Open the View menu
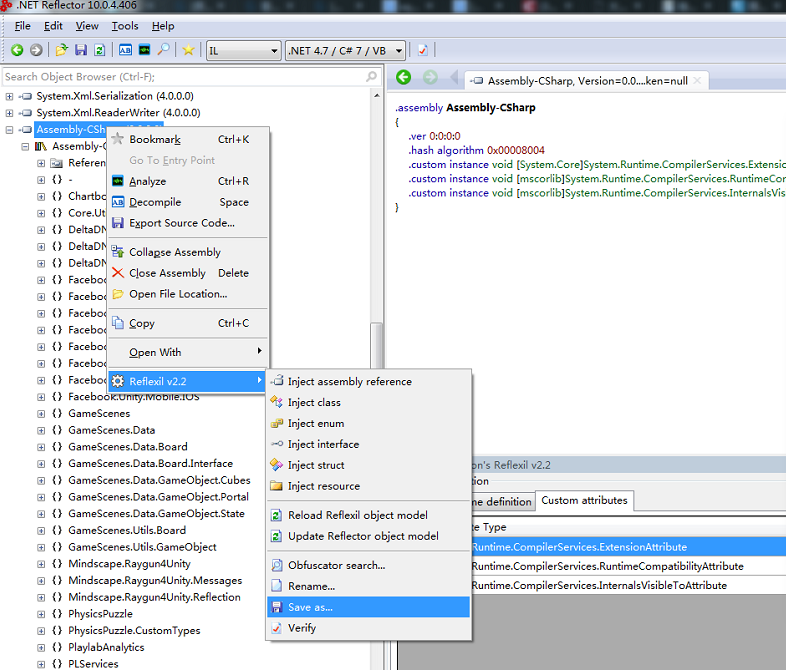The width and height of the screenshot is (786, 670). tap(87, 26)
